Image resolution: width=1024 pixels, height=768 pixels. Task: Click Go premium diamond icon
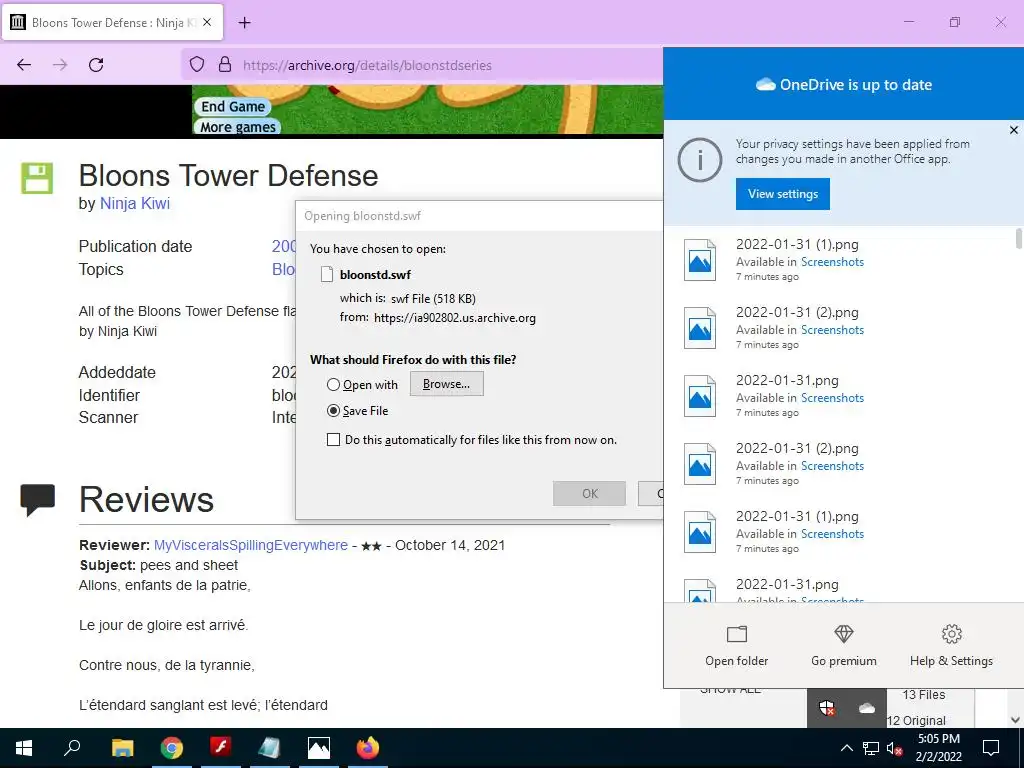pos(844,633)
